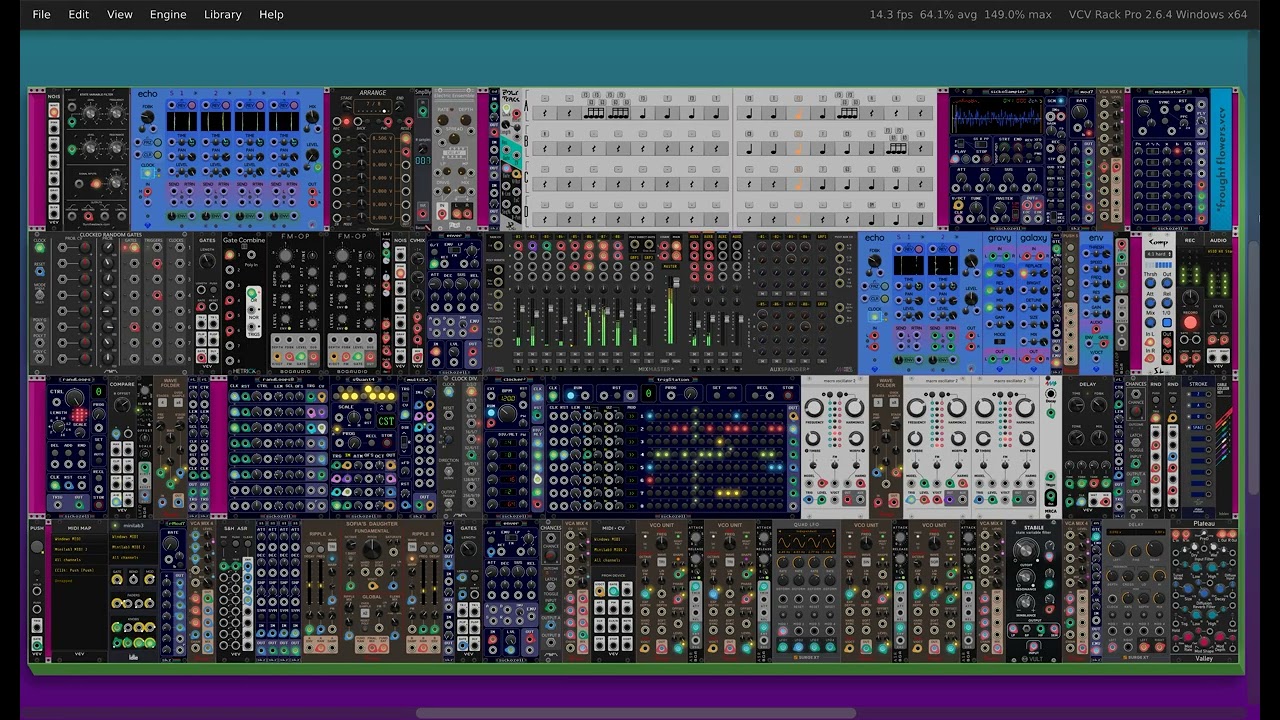Image resolution: width=1280 pixels, height=720 pixels.
Task: Click the big button on the PUSH module
Action: (x=38, y=547)
